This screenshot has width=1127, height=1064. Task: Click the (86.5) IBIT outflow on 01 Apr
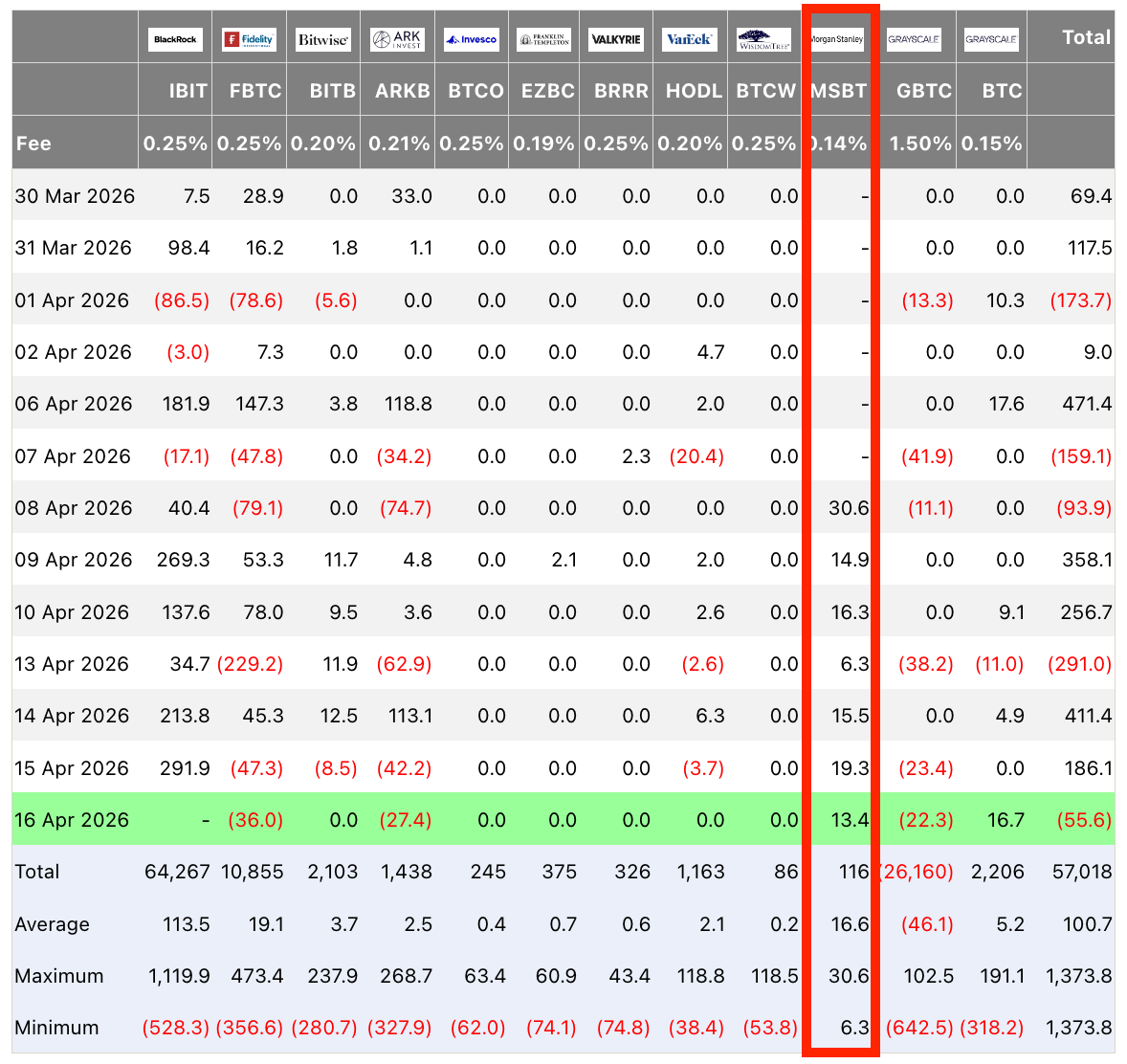[x=181, y=299]
